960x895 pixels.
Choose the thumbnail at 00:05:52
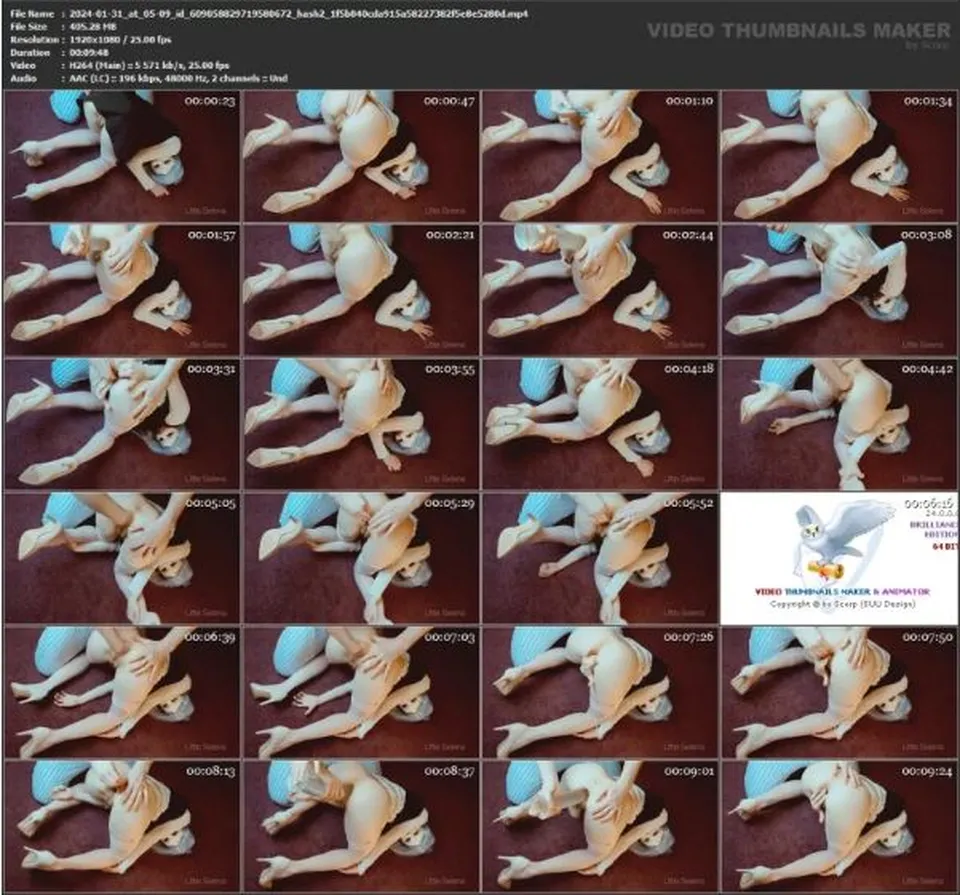pos(600,558)
